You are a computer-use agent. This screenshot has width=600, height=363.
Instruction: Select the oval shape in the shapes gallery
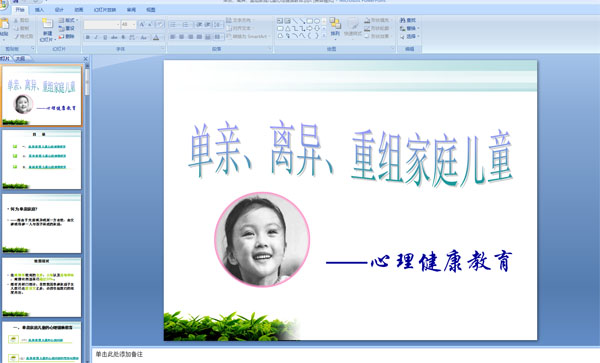tap(316, 21)
